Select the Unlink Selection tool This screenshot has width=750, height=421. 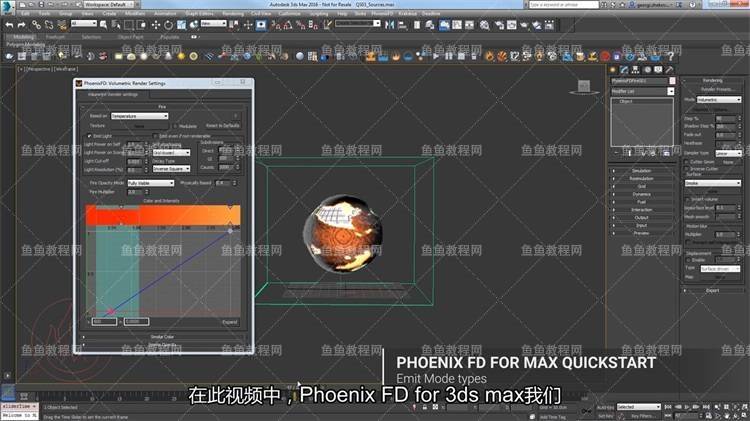click(49, 25)
